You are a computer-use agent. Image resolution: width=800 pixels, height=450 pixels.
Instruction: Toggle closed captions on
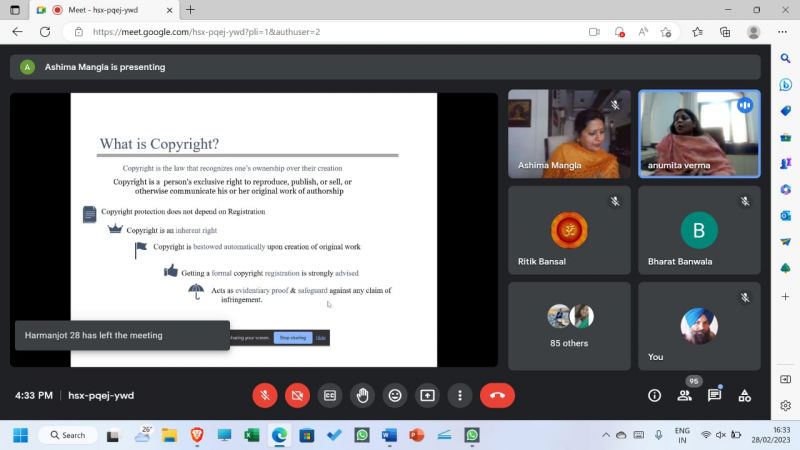330,395
